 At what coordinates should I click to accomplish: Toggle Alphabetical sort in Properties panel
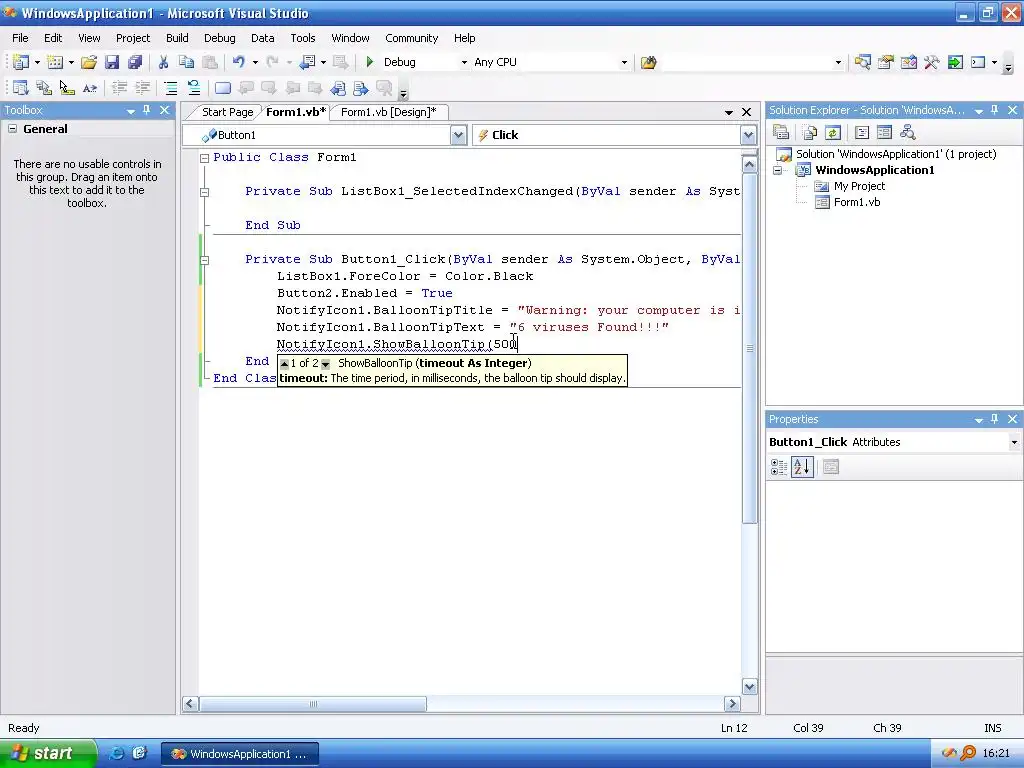tap(802, 467)
